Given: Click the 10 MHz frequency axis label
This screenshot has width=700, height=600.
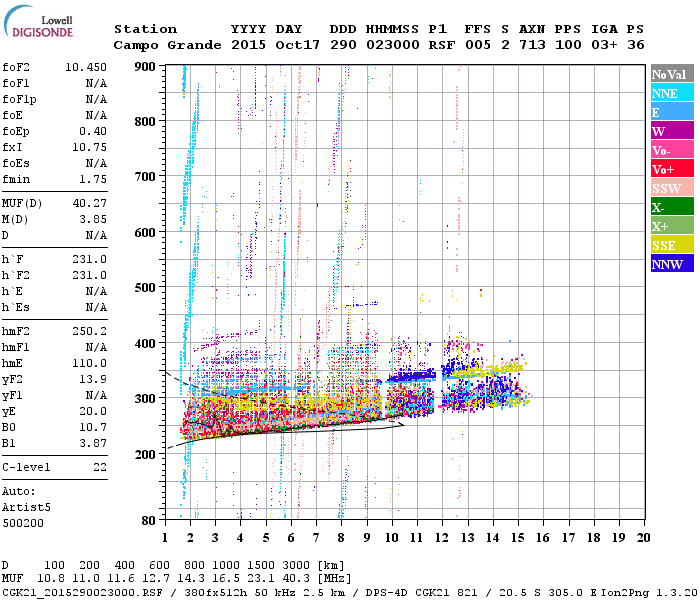Looking at the screenshot, I should click(392, 538).
